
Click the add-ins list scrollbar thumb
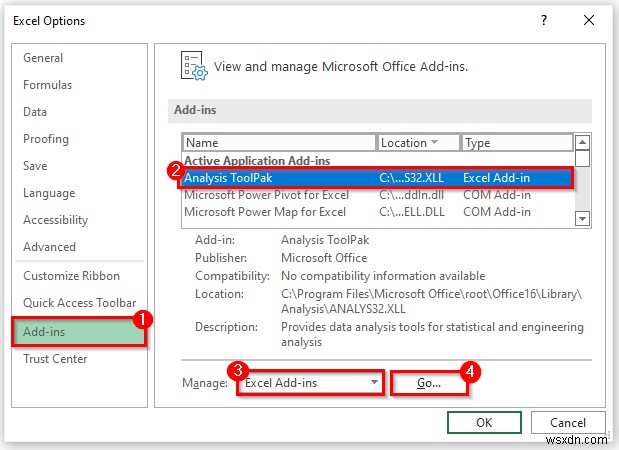click(583, 159)
